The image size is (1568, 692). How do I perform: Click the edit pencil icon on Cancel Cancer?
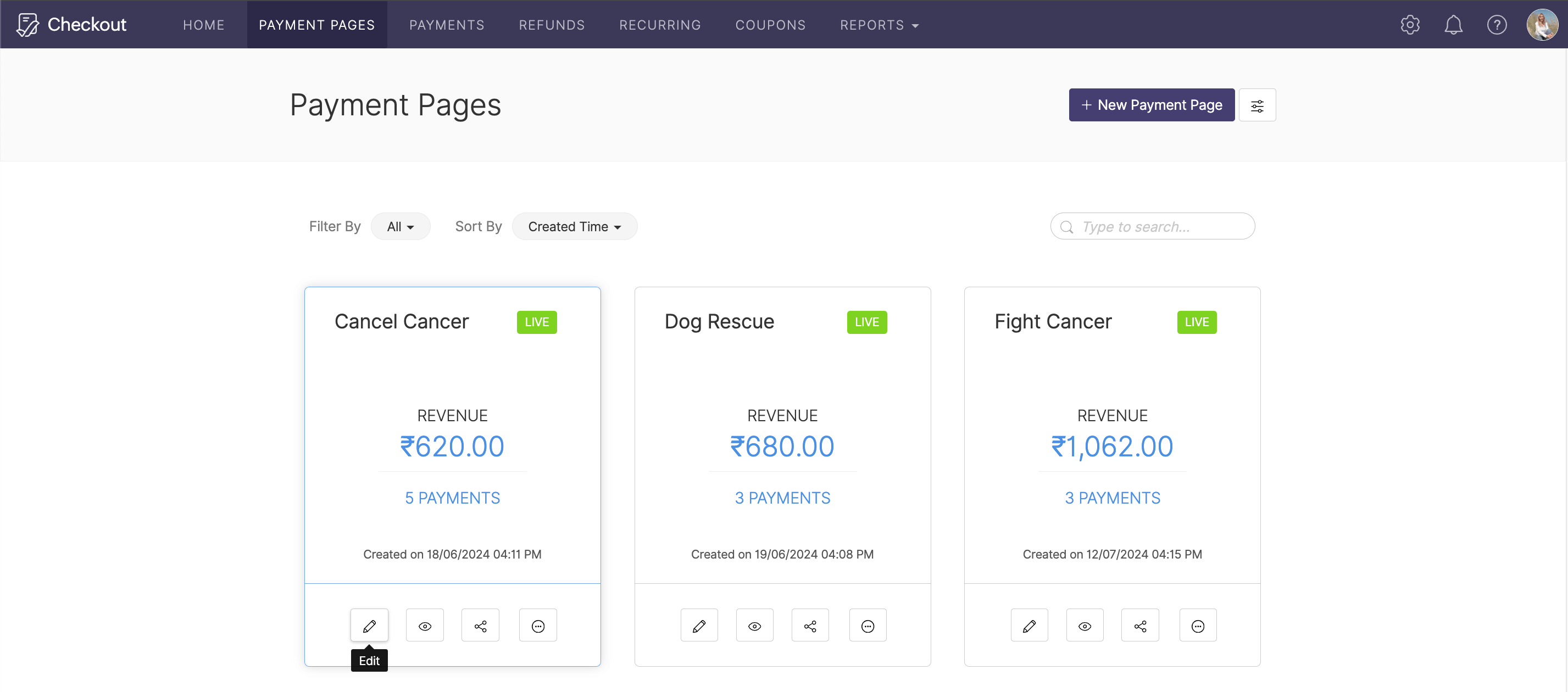pos(369,625)
